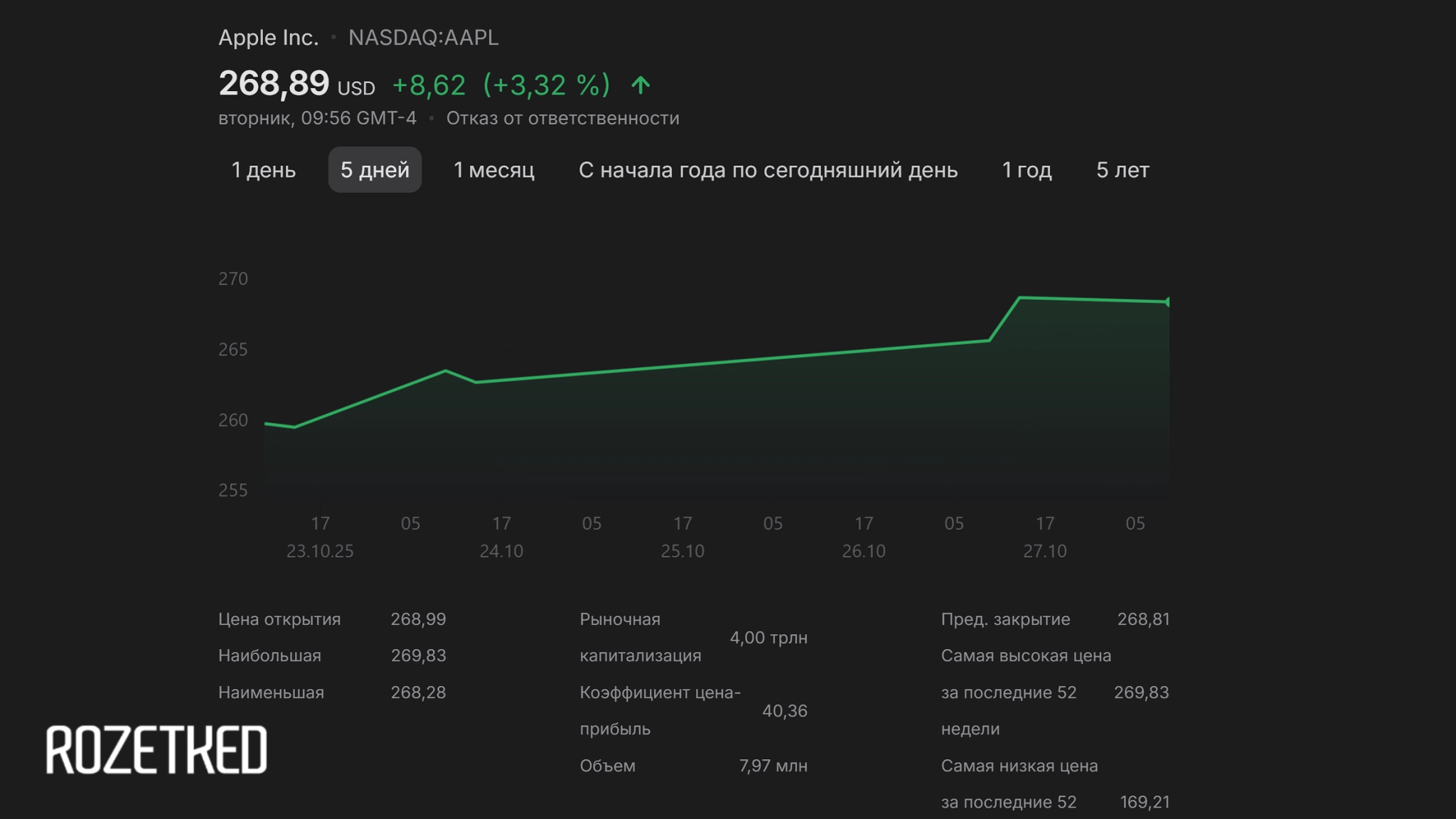Switch chart to "1 год" range
Viewport: 1456px width, 819px height.
pyautogui.click(x=1026, y=170)
